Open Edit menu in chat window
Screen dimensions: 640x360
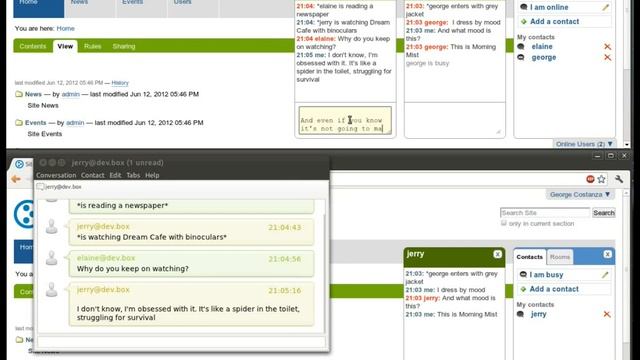pos(115,175)
